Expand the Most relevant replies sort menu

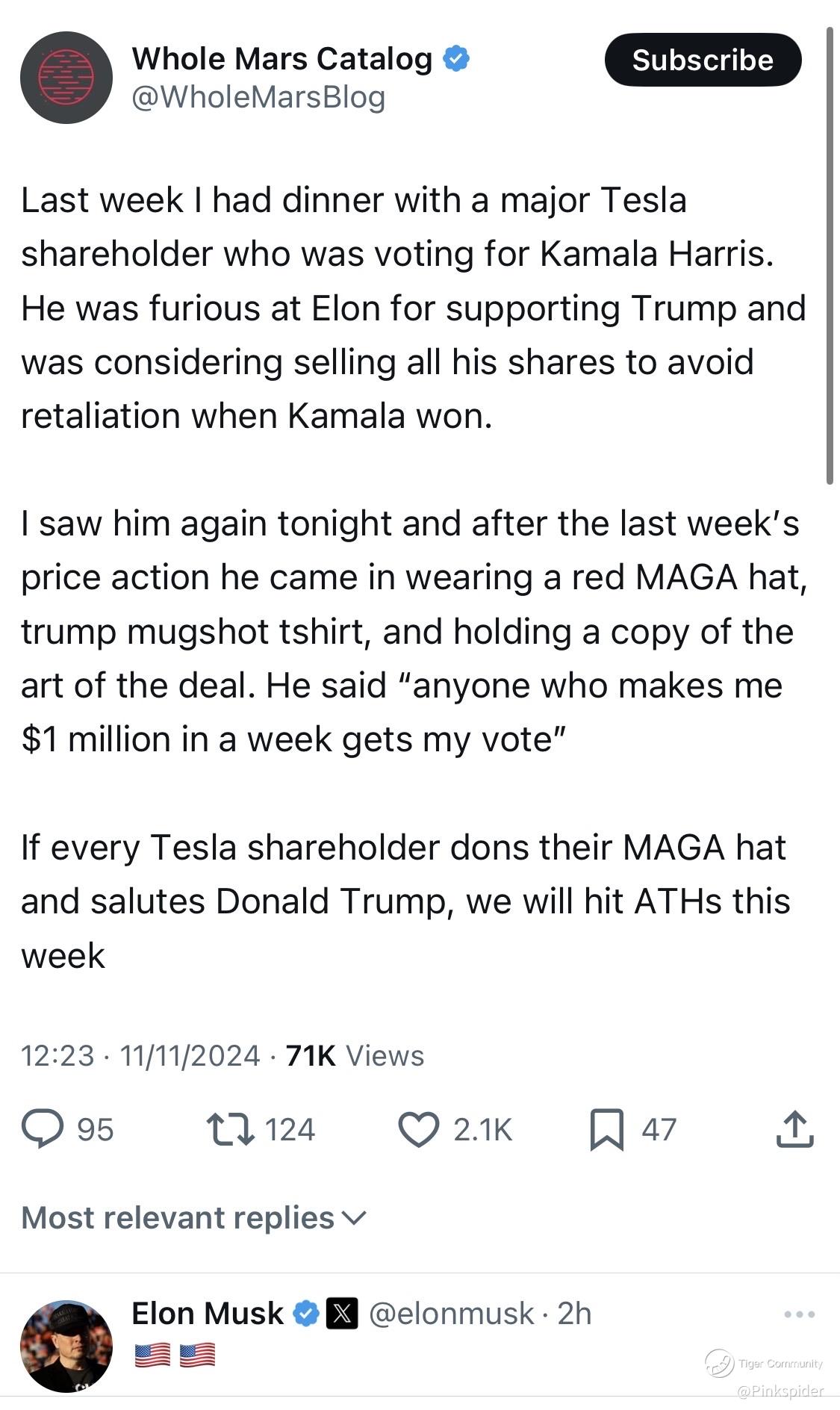194,1217
